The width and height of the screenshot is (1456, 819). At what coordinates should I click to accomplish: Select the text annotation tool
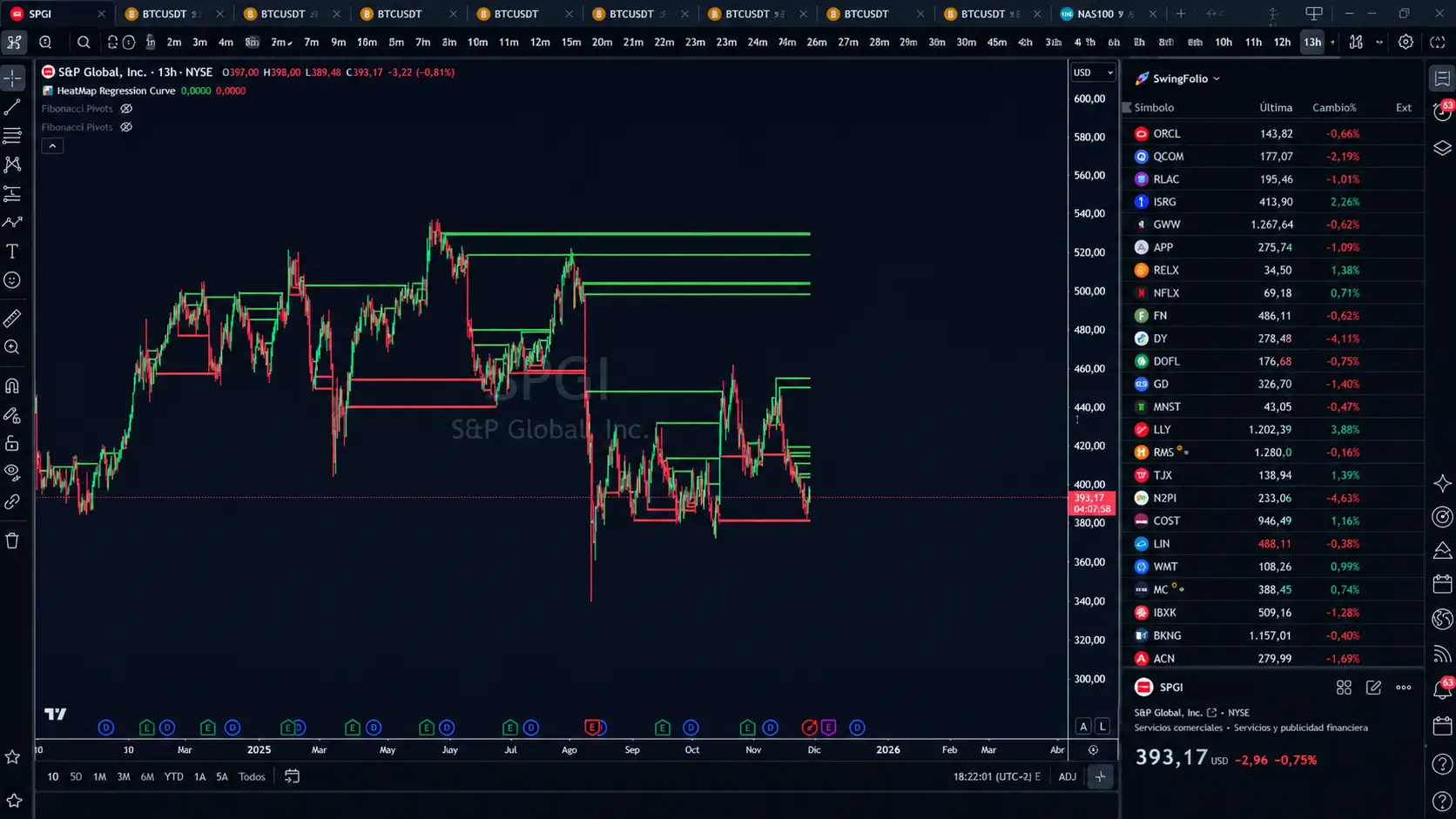pyautogui.click(x=12, y=252)
